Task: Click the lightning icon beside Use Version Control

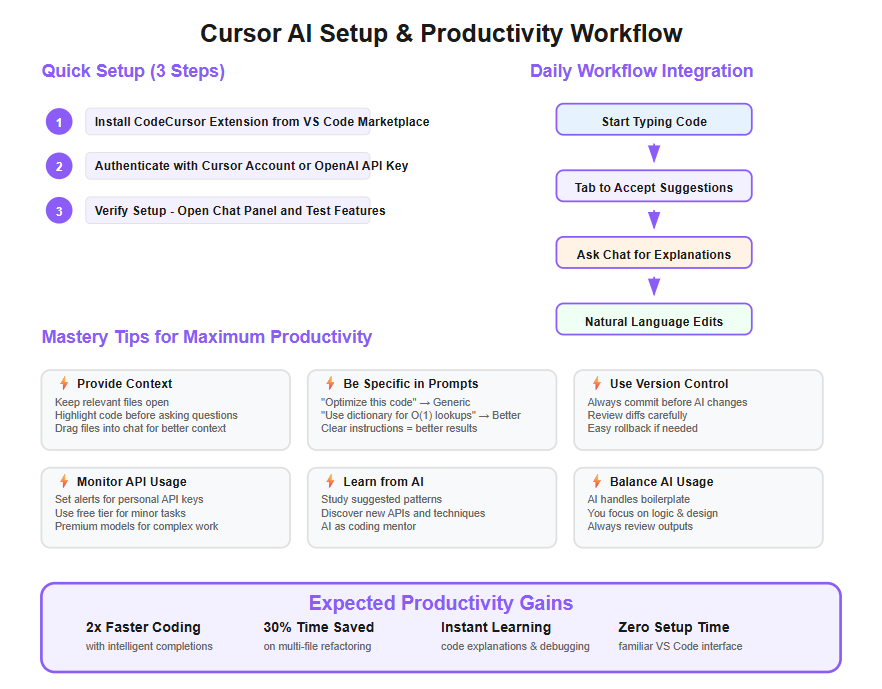Action: (x=597, y=384)
